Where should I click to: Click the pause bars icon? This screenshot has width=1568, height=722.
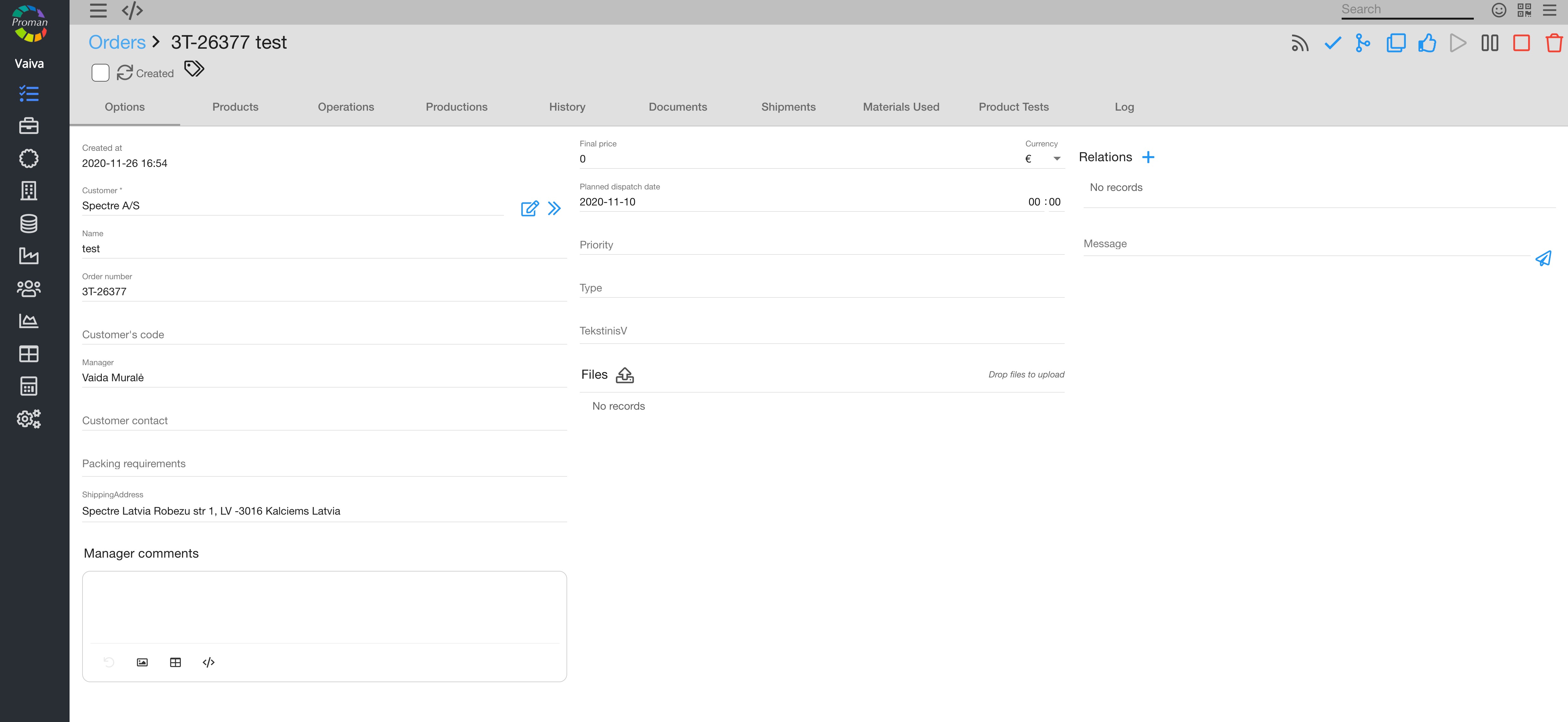point(1490,43)
